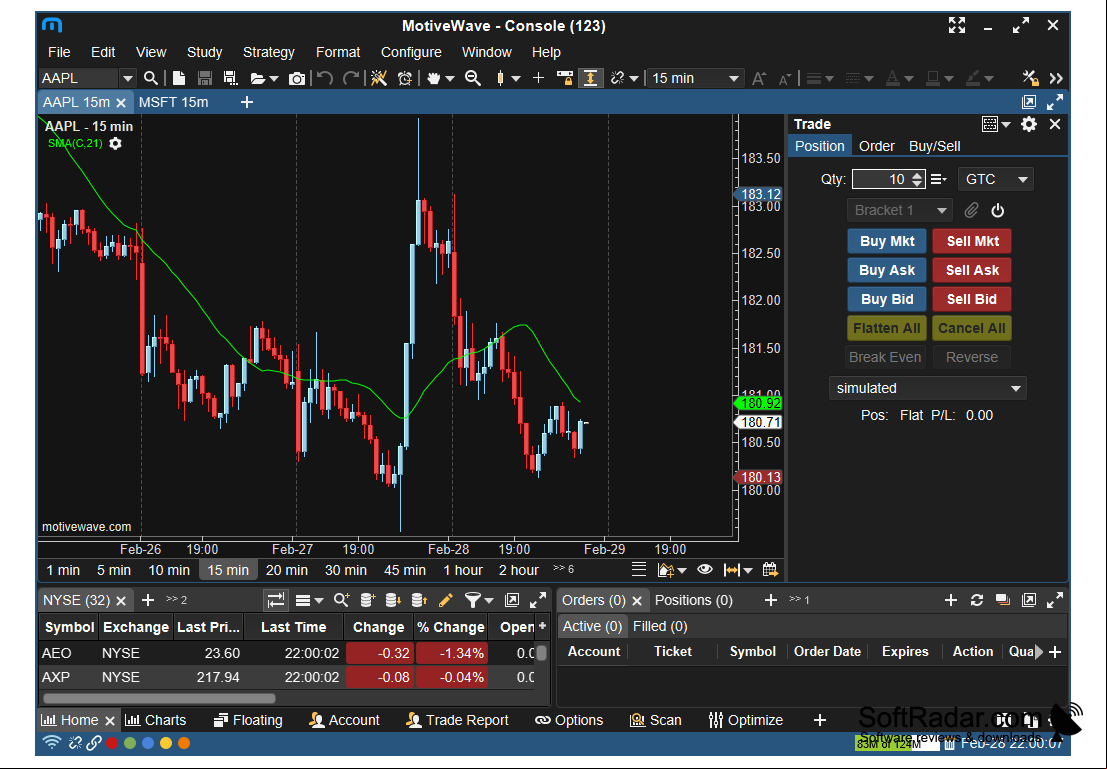Maximize the Orders panel with expand arrows

pos(1055,600)
